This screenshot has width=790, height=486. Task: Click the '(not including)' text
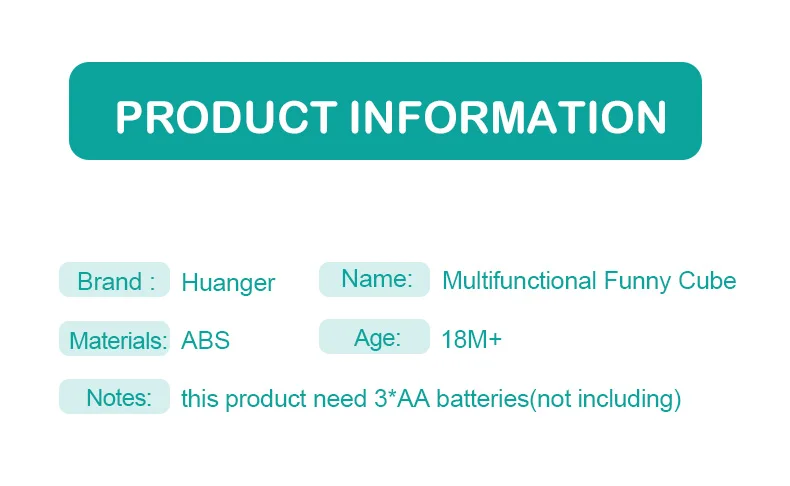[604, 399]
